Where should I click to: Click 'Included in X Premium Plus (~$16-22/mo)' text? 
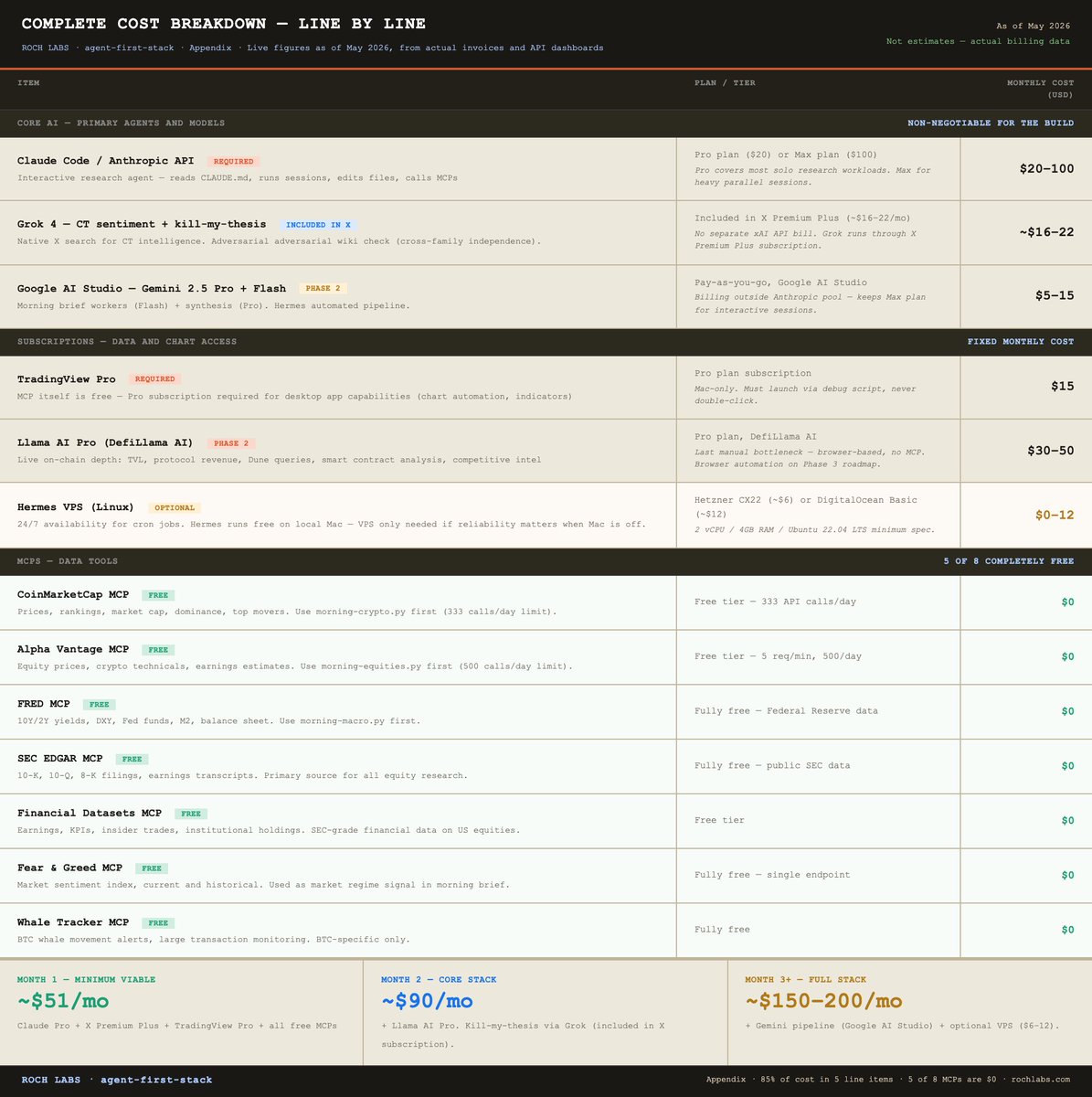tap(802, 218)
